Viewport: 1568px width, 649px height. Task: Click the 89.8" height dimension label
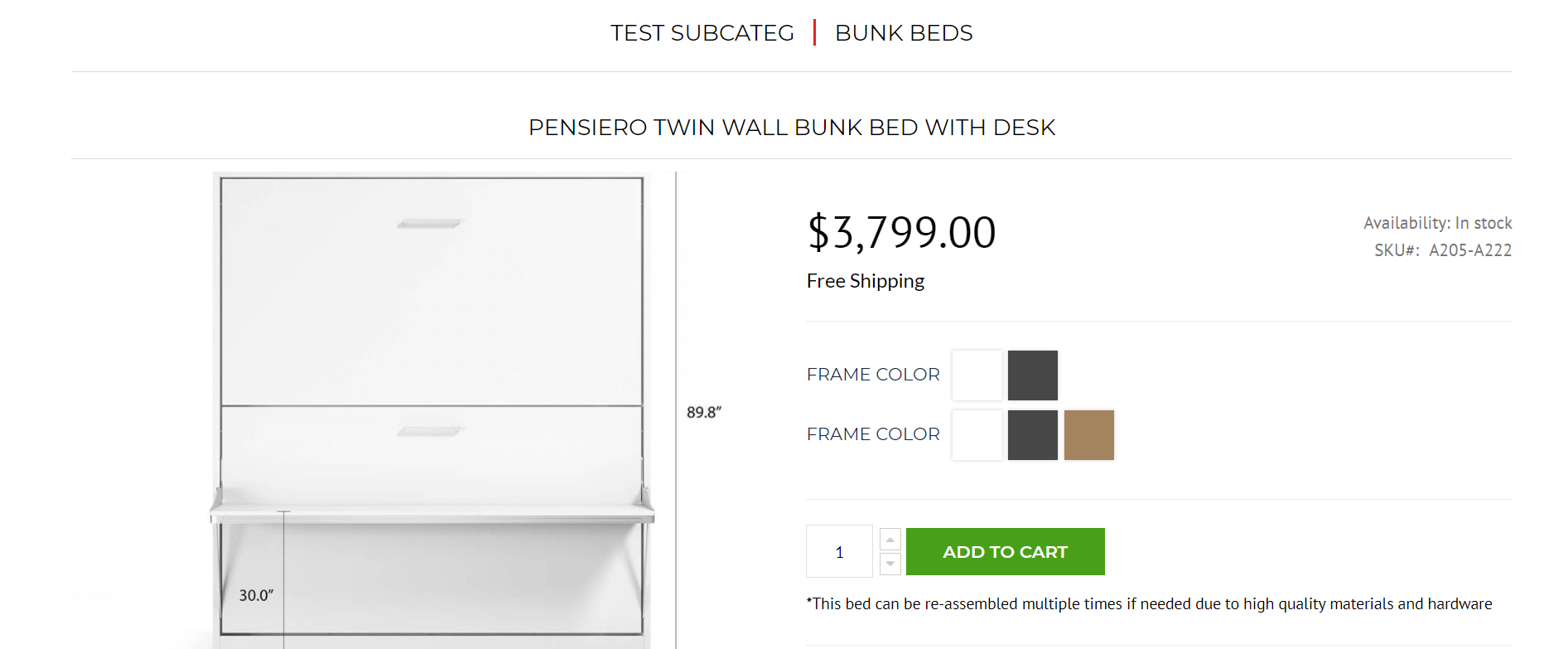click(704, 413)
